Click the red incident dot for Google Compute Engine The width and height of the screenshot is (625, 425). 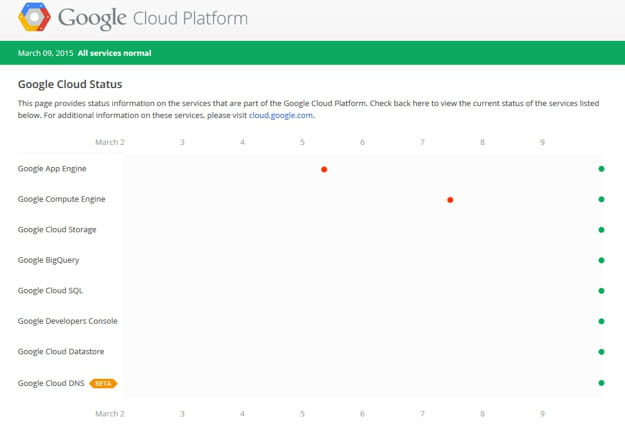click(450, 200)
